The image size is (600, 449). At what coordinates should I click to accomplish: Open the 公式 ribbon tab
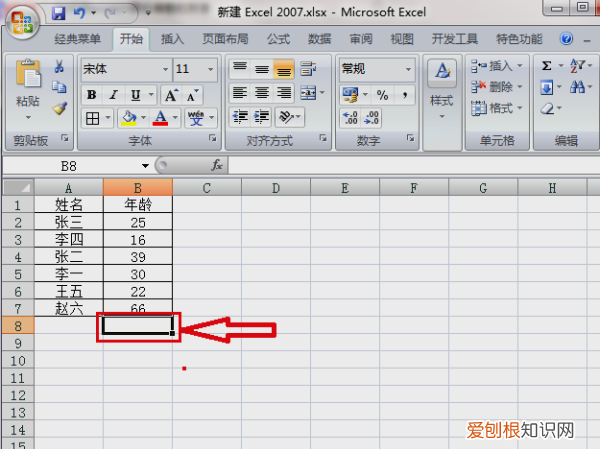pyautogui.click(x=278, y=40)
